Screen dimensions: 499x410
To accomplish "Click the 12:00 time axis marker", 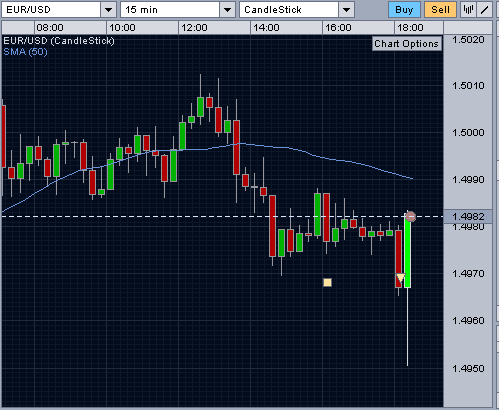I will 195,28.
